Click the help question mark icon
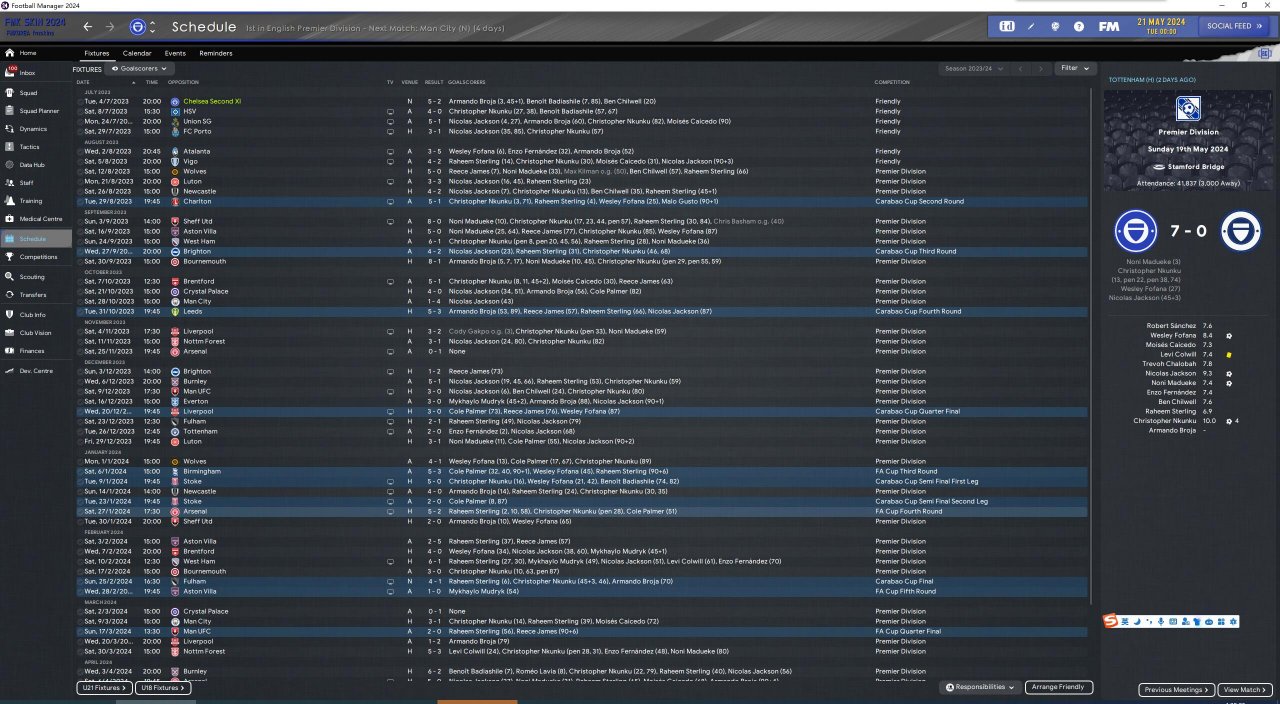The width and height of the screenshot is (1280, 704). 1079,26
